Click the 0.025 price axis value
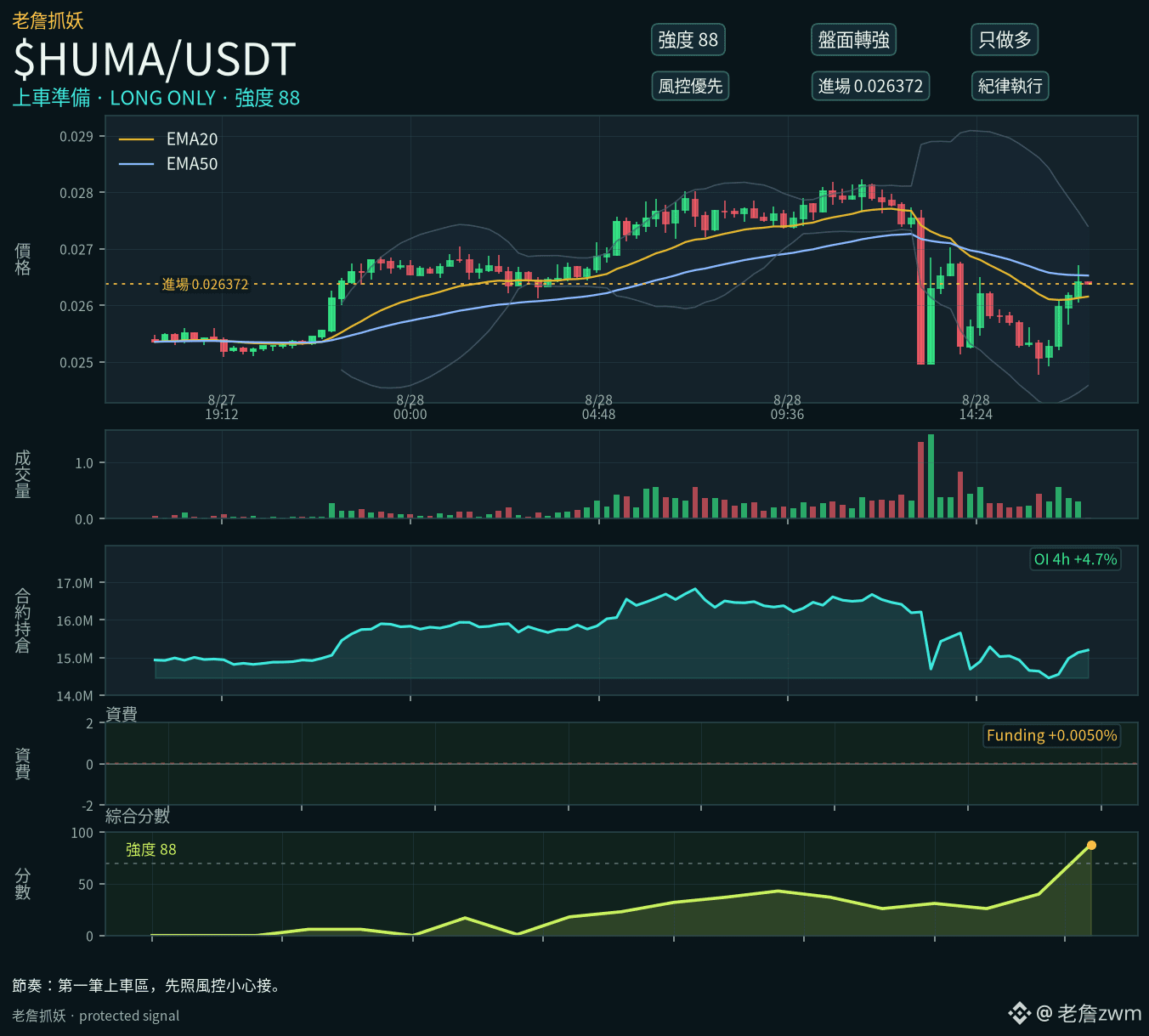 click(x=76, y=363)
